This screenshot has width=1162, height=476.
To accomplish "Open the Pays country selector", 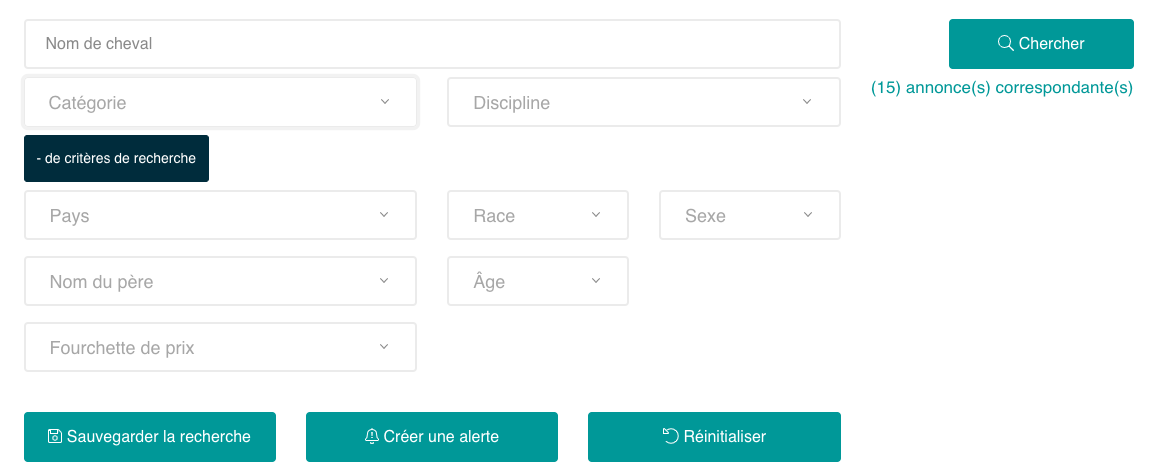I will point(220,216).
